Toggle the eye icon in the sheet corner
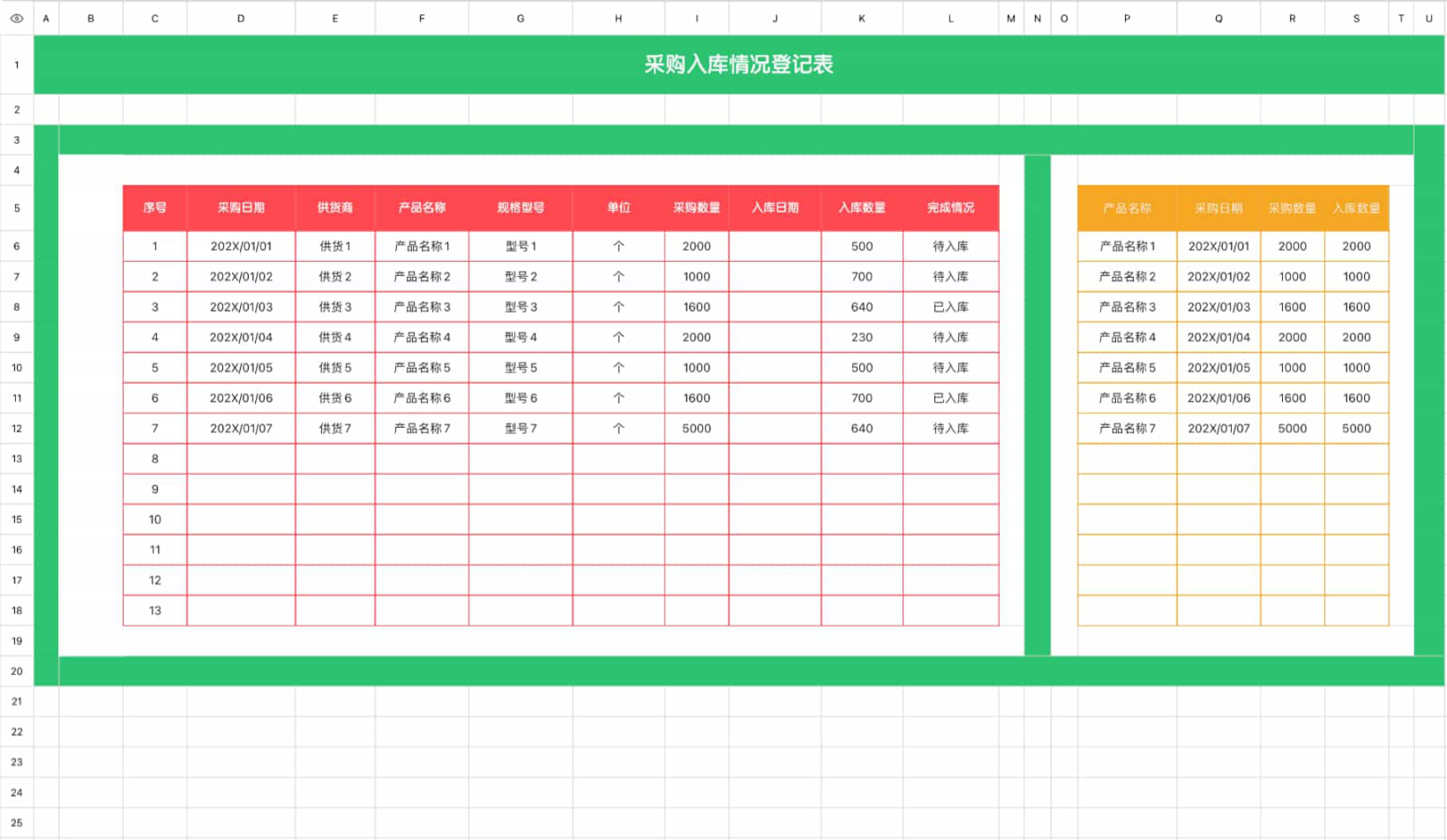 pos(17,18)
